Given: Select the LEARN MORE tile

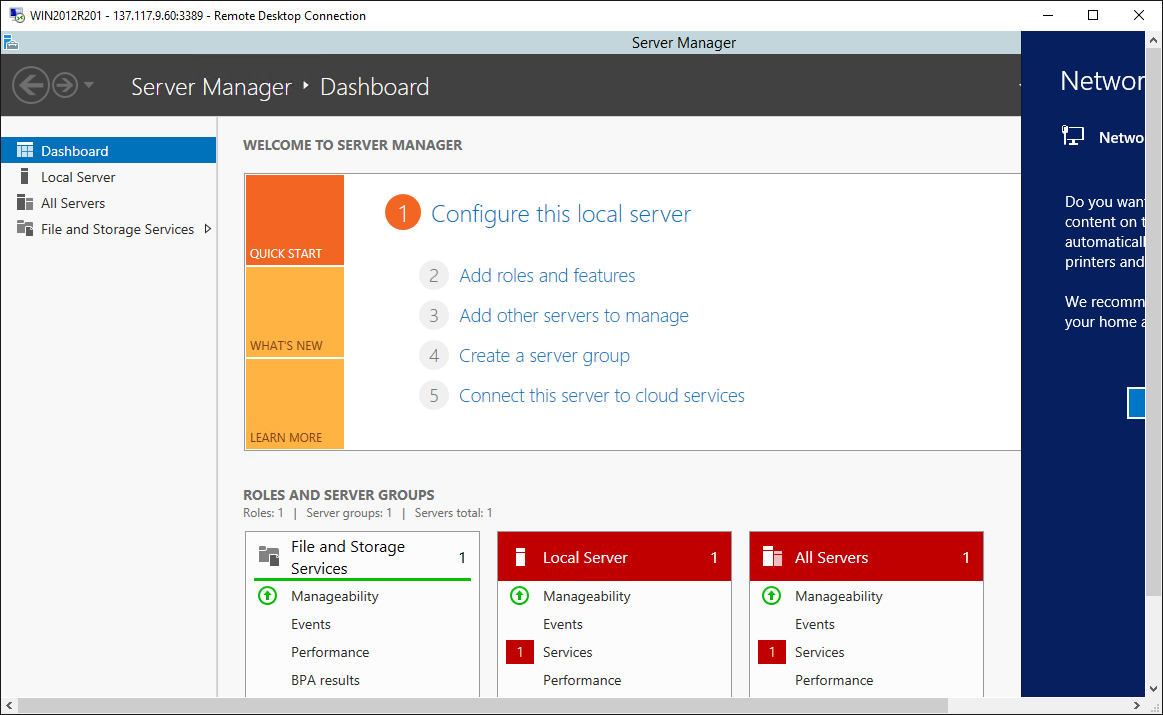Looking at the screenshot, I should [294, 404].
